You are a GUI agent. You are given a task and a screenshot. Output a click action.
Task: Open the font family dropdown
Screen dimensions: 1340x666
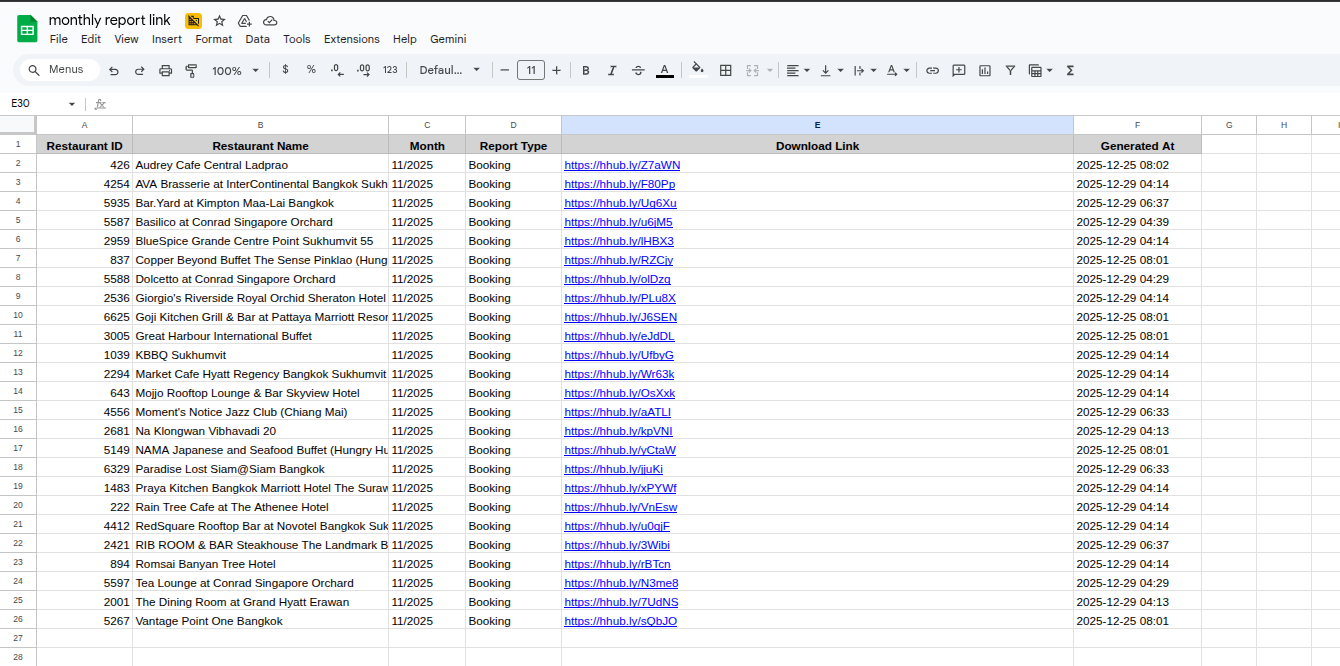449,70
